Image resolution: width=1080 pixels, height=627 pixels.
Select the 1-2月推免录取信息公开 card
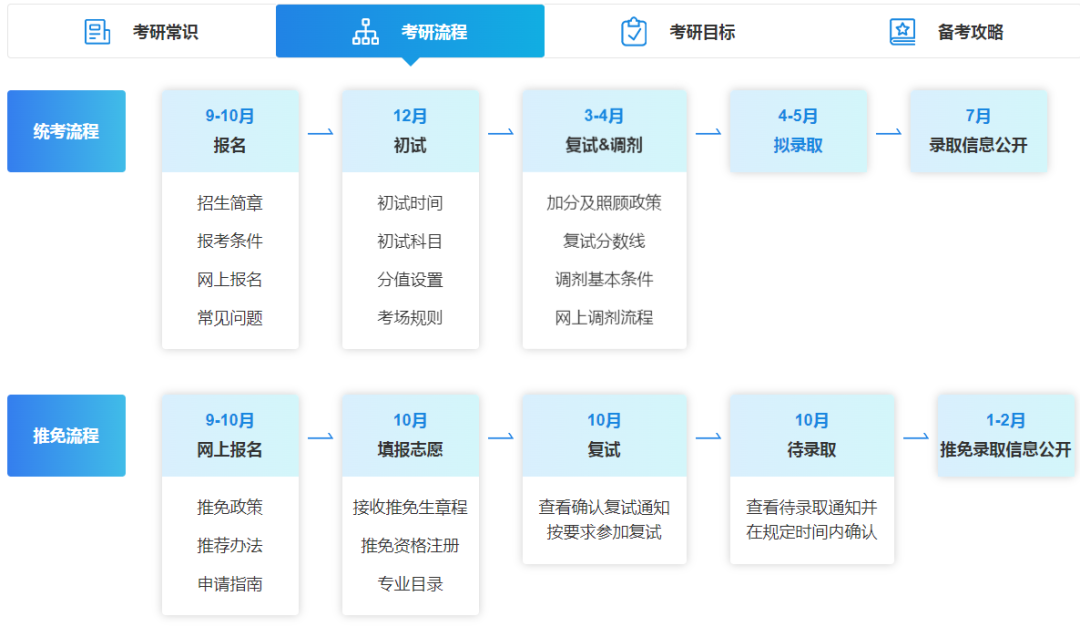(1006, 435)
